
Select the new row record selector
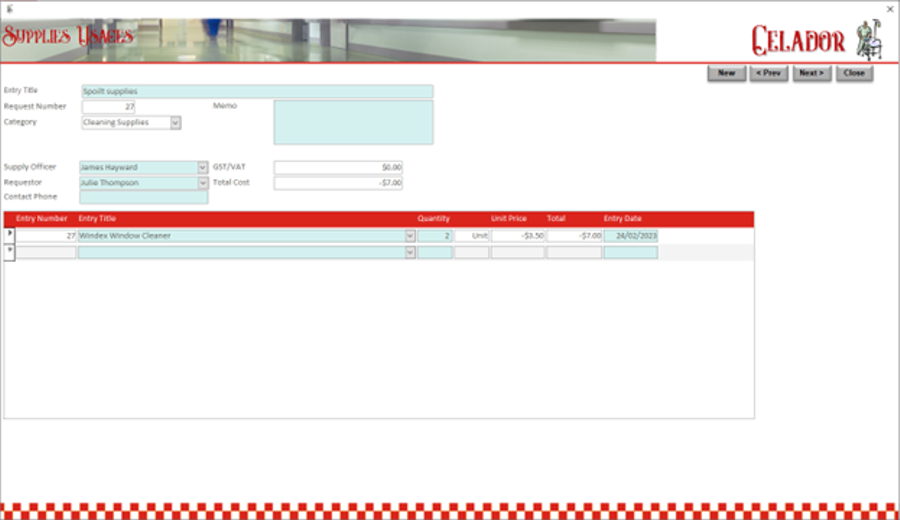pyautogui.click(x=10, y=251)
